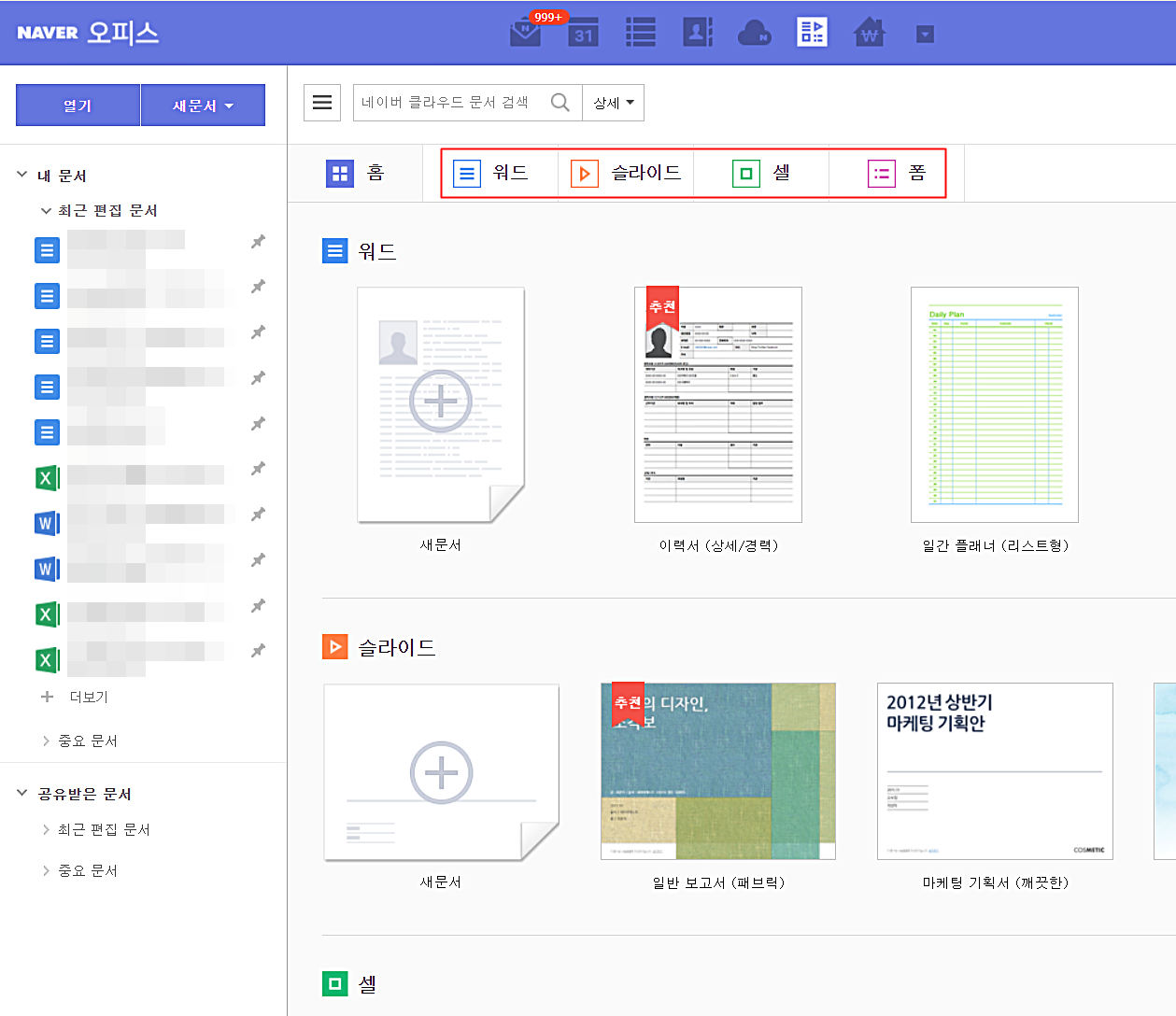Open the Naver Cloud icon in the top bar

click(x=755, y=34)
